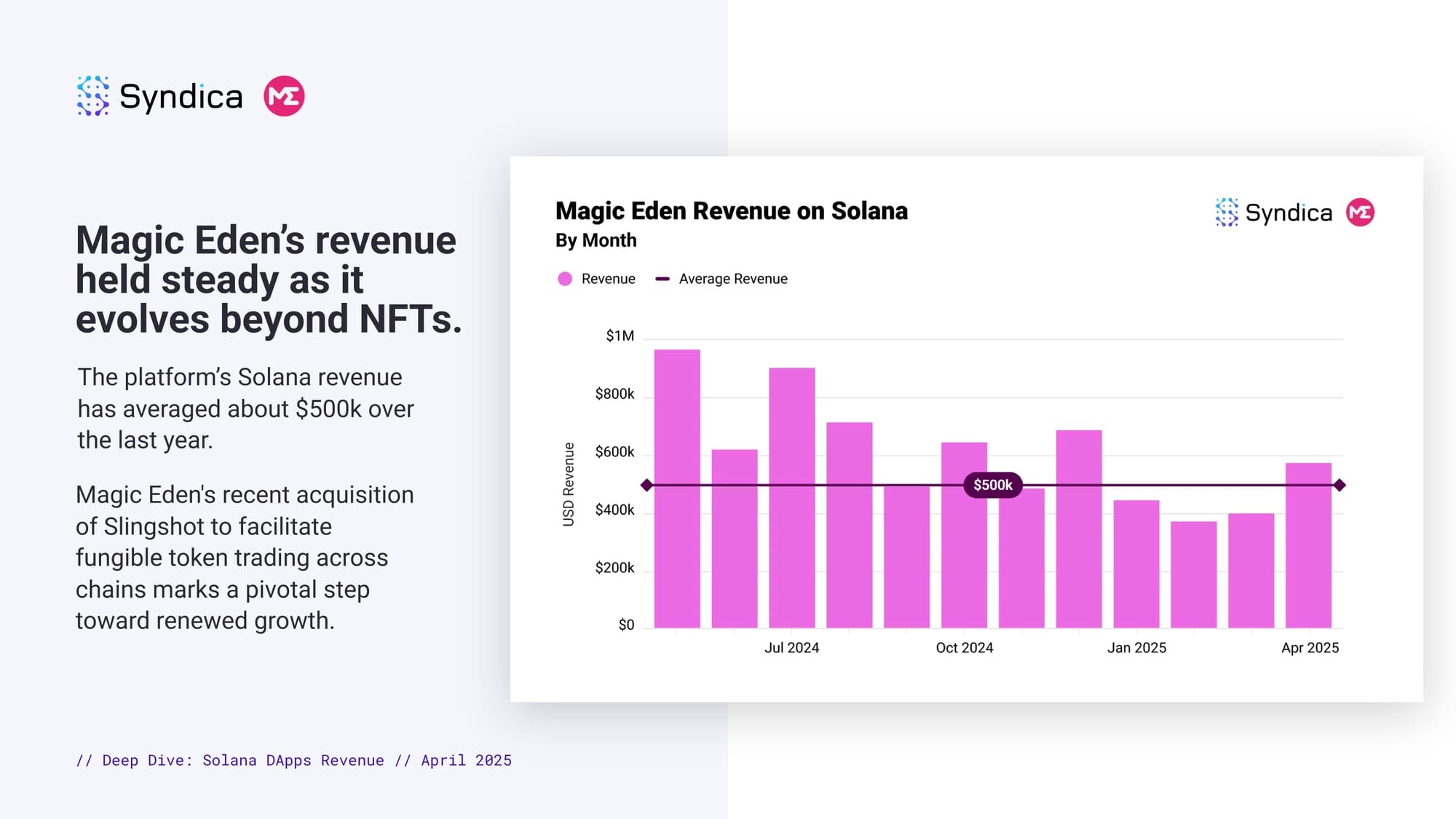Viewport: 1456px width, 819px height.
Task: Click the pink Magic Eden logo beside Syndica
Action: [284, 96]
